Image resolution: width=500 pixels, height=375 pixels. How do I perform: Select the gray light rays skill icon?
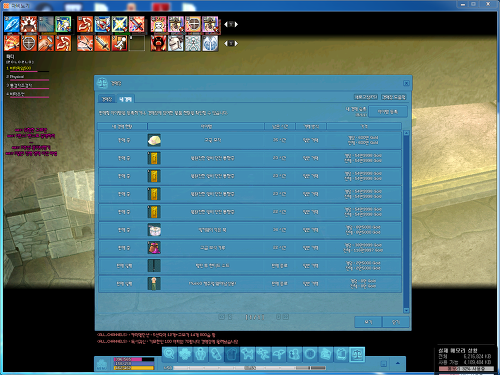[x=46, y=24]
